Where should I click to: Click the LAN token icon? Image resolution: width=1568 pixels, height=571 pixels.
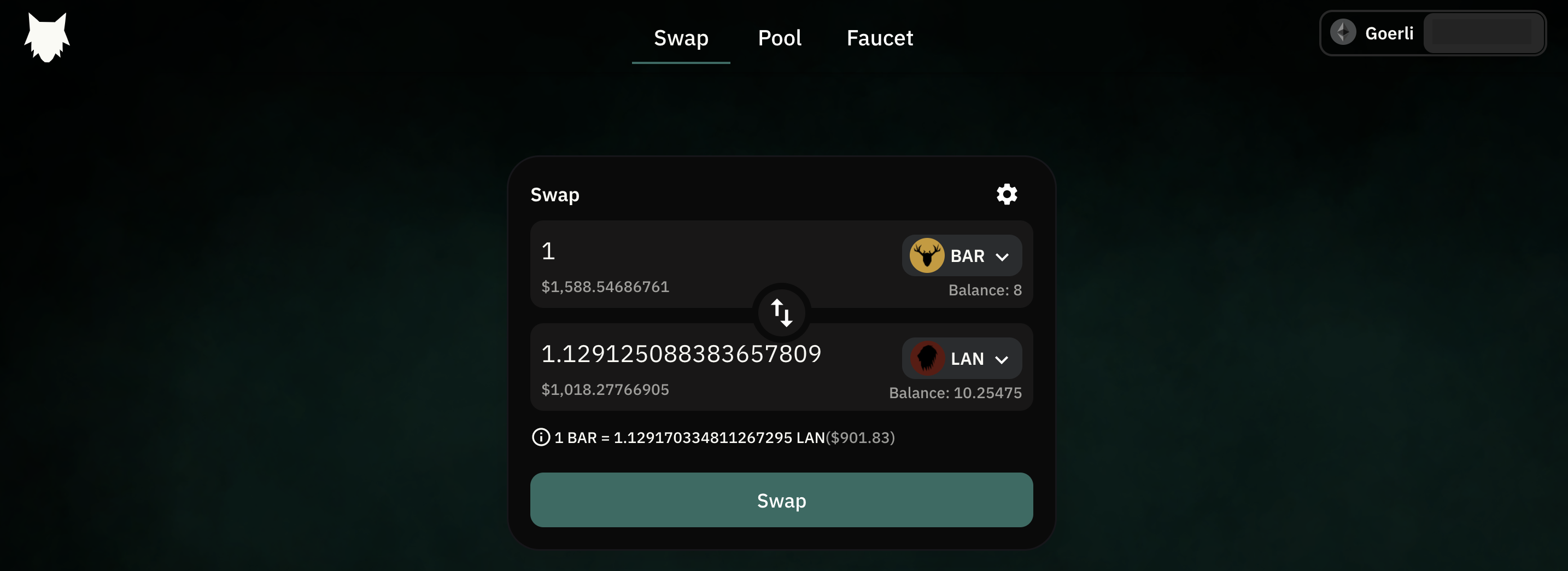coord(928,358)
